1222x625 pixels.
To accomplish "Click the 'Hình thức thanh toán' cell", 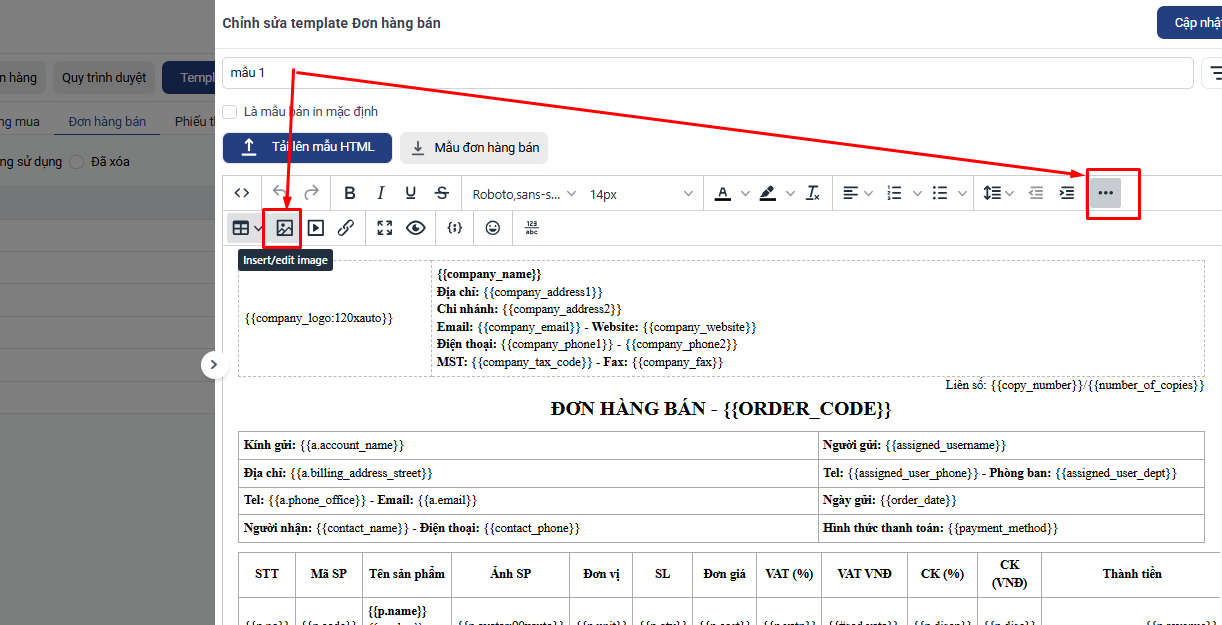I will (x=1011, y=528).
